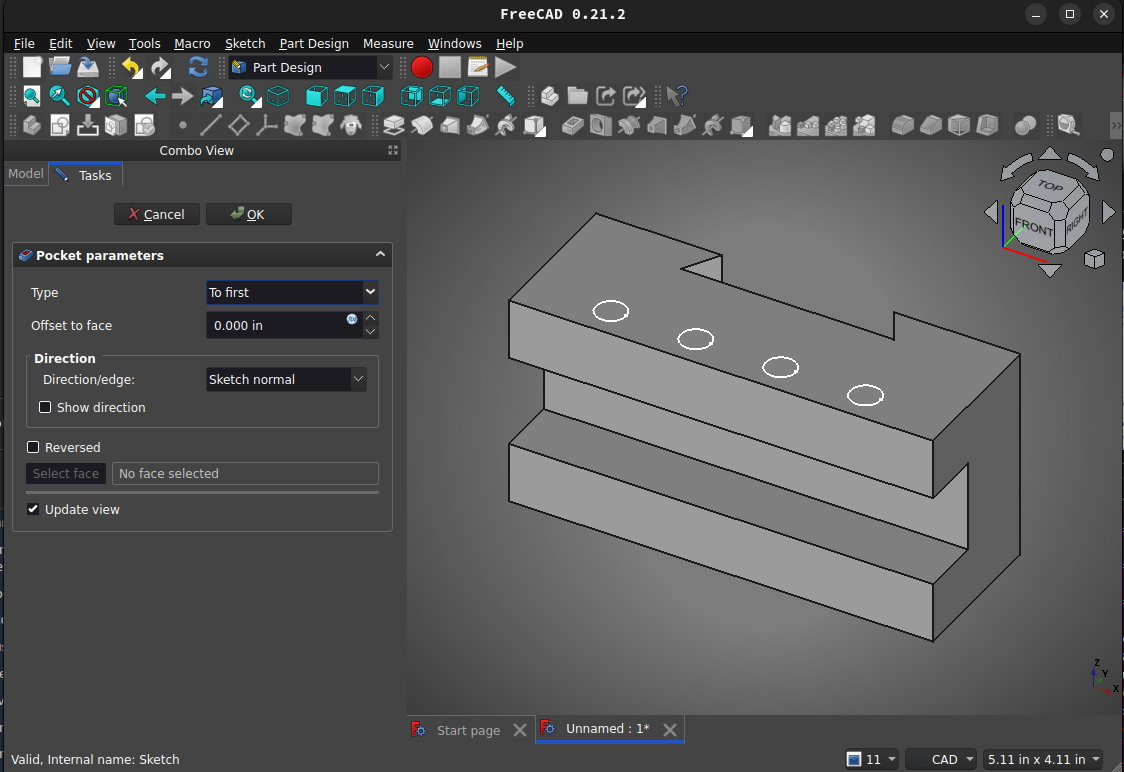Open the Macro menu

pos(192,44)
